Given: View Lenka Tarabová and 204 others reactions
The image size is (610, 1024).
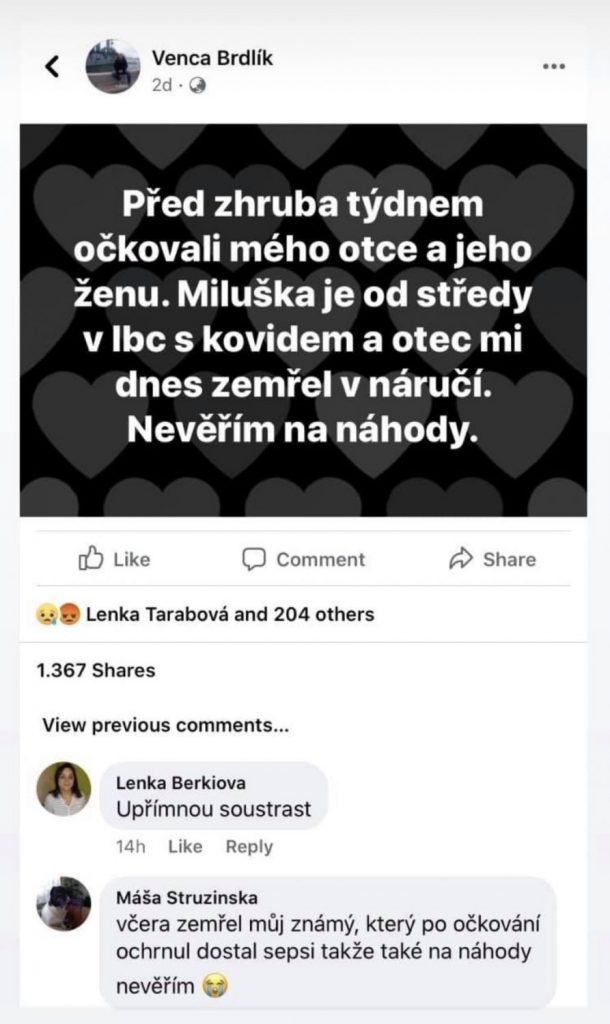Looking at the screenshot, I should click(230, 615).
